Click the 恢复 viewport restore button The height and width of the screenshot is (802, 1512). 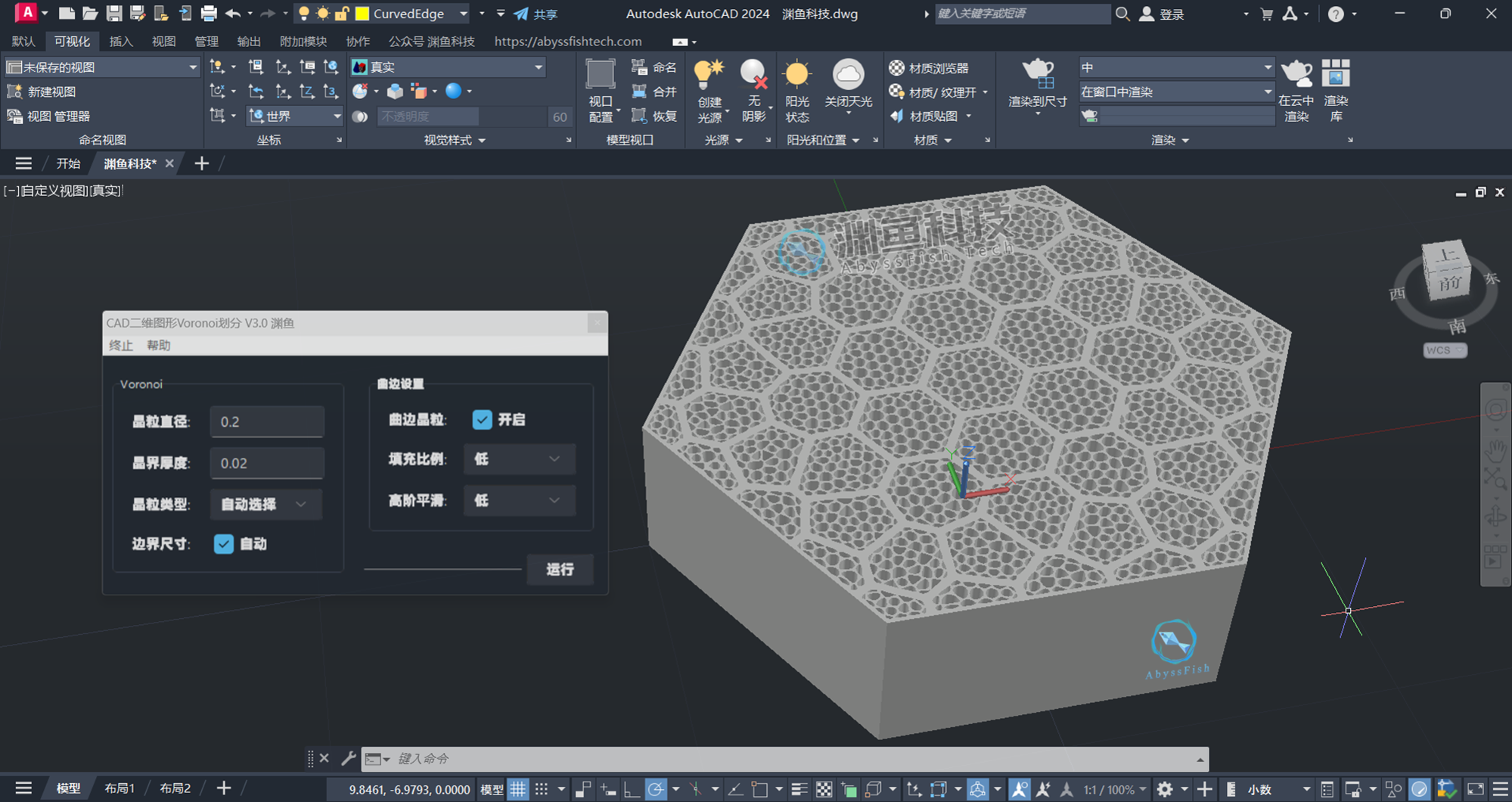(654, 116)
